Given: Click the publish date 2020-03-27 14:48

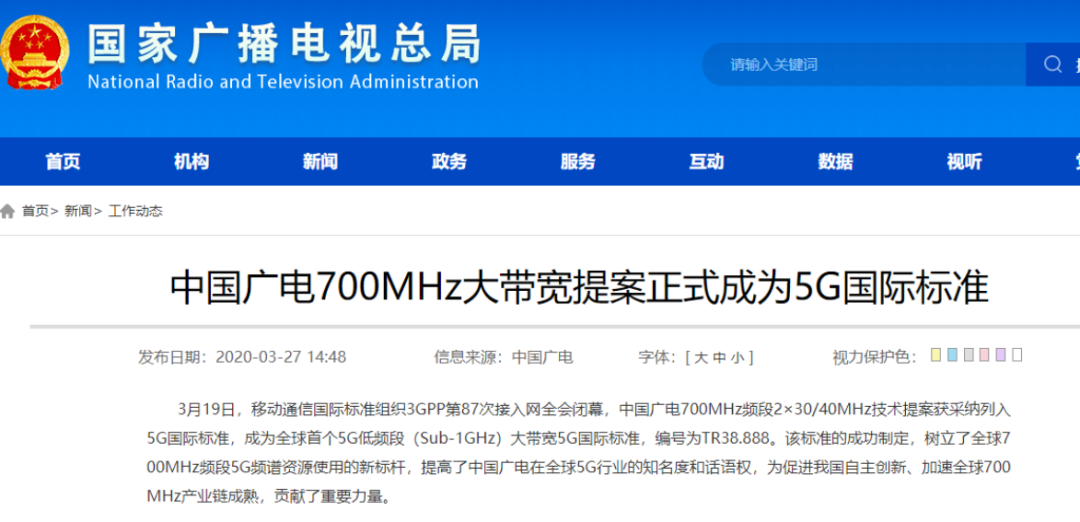Looking at the screenshot, I should (x=281, y=357).
